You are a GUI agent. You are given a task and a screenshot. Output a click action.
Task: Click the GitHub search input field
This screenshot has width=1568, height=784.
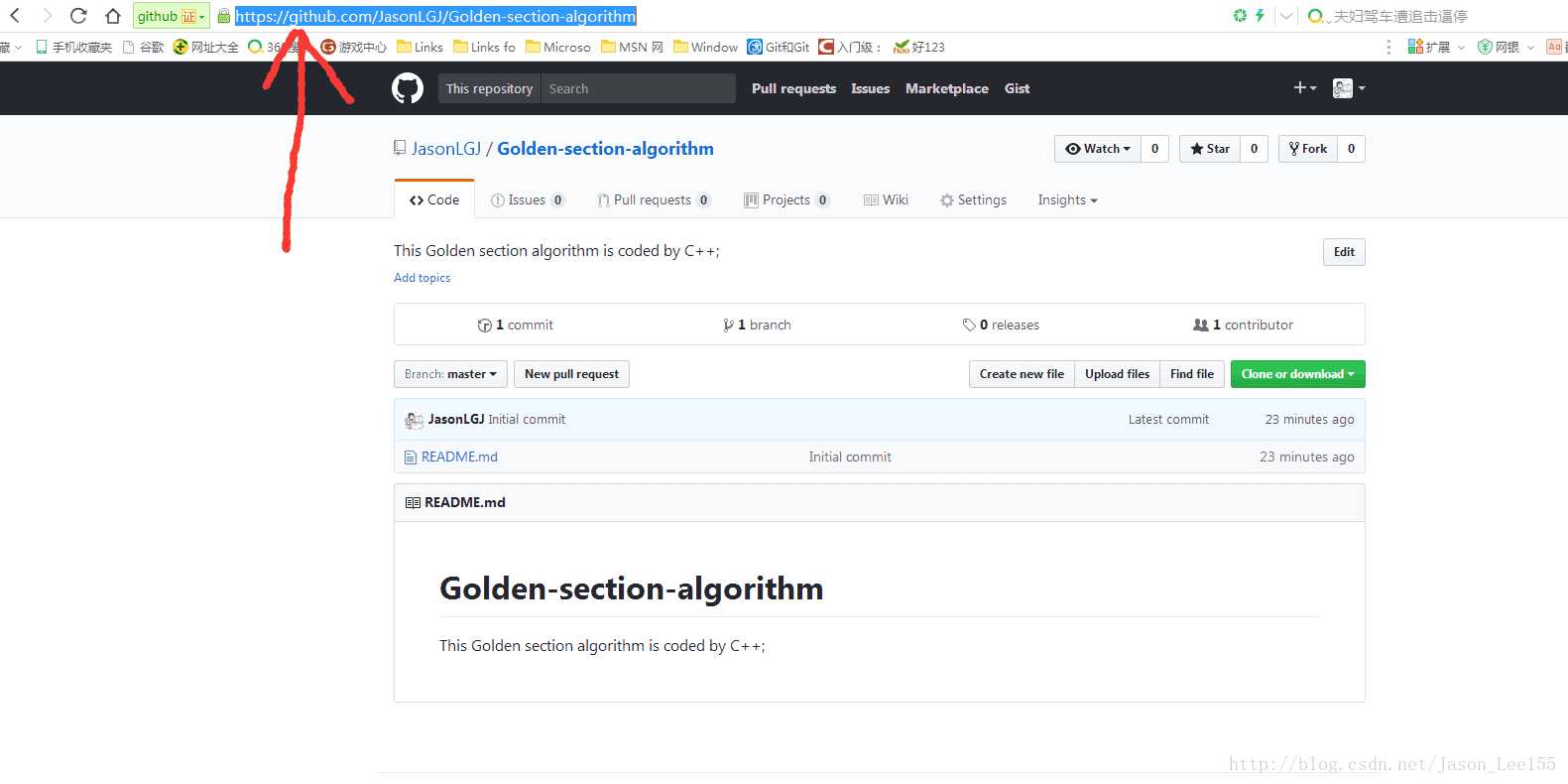(x=638, y=88)
